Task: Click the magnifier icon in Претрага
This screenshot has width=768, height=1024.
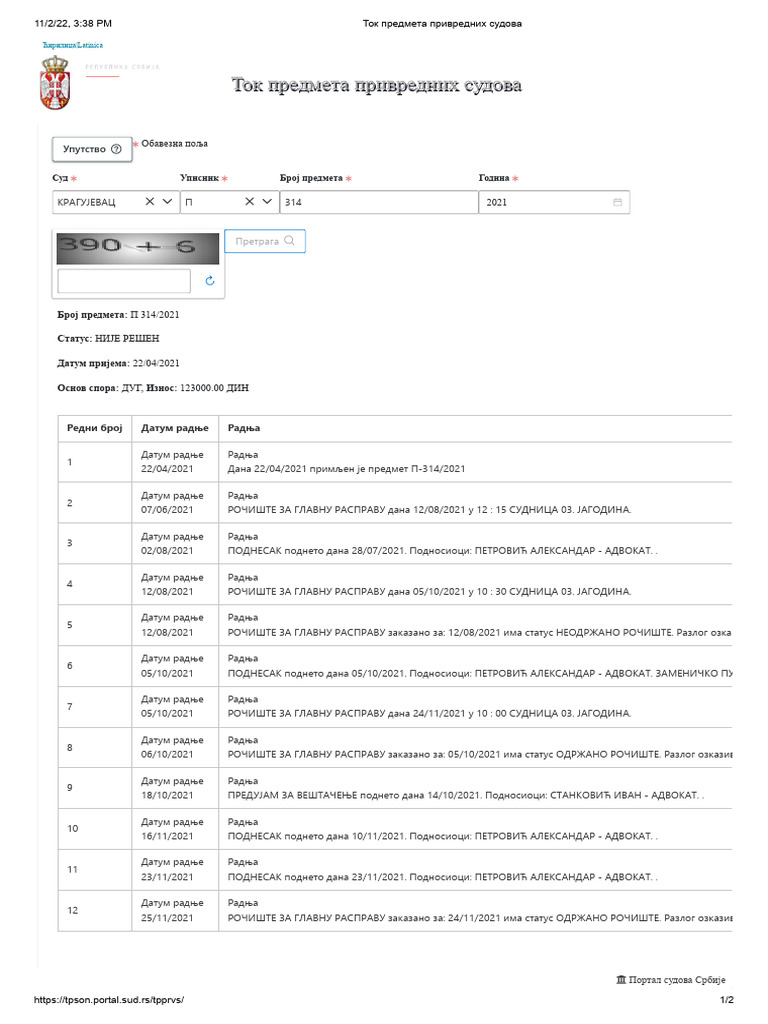Action: 289,241
